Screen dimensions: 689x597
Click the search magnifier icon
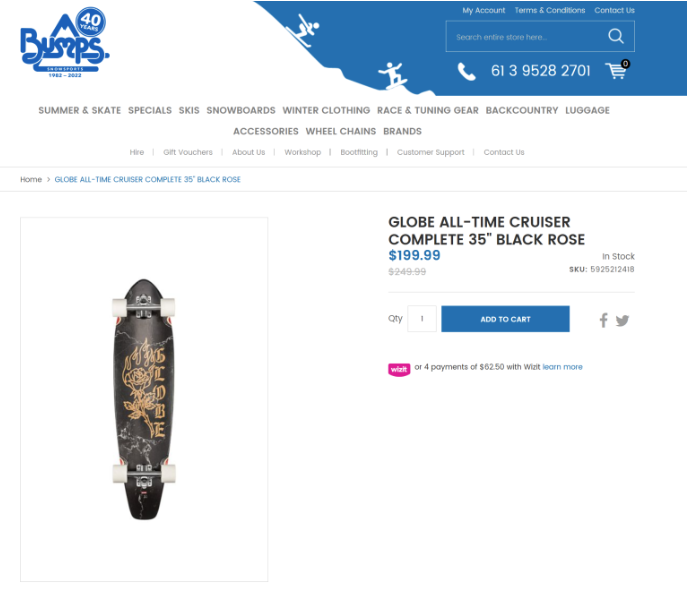pyautogui.click(x=616, y=36)
